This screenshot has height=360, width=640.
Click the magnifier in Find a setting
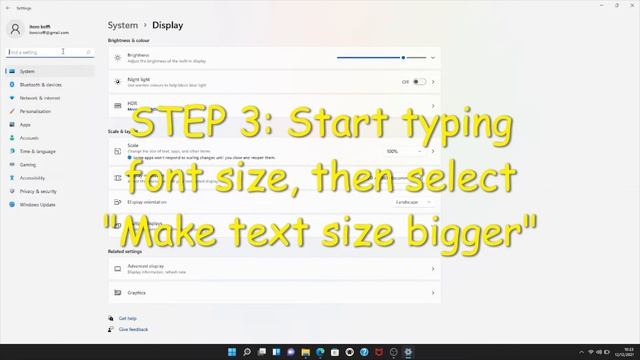point(88,52)
